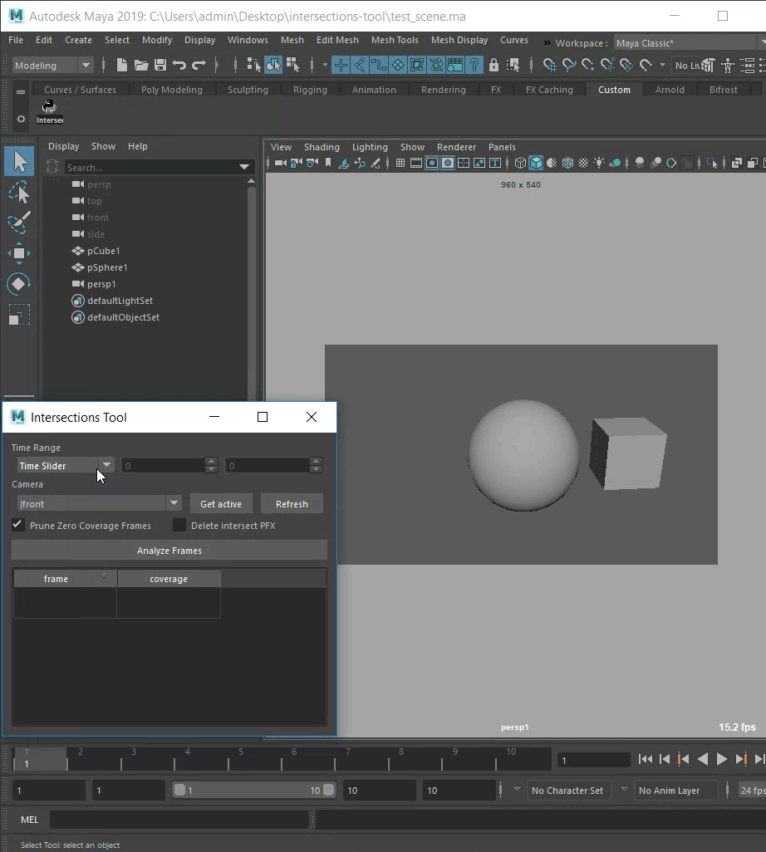The height and width of the screenshot is (852, 766).
Task: Check Delete intersect PFX option
Action: (x=179, y=525)
